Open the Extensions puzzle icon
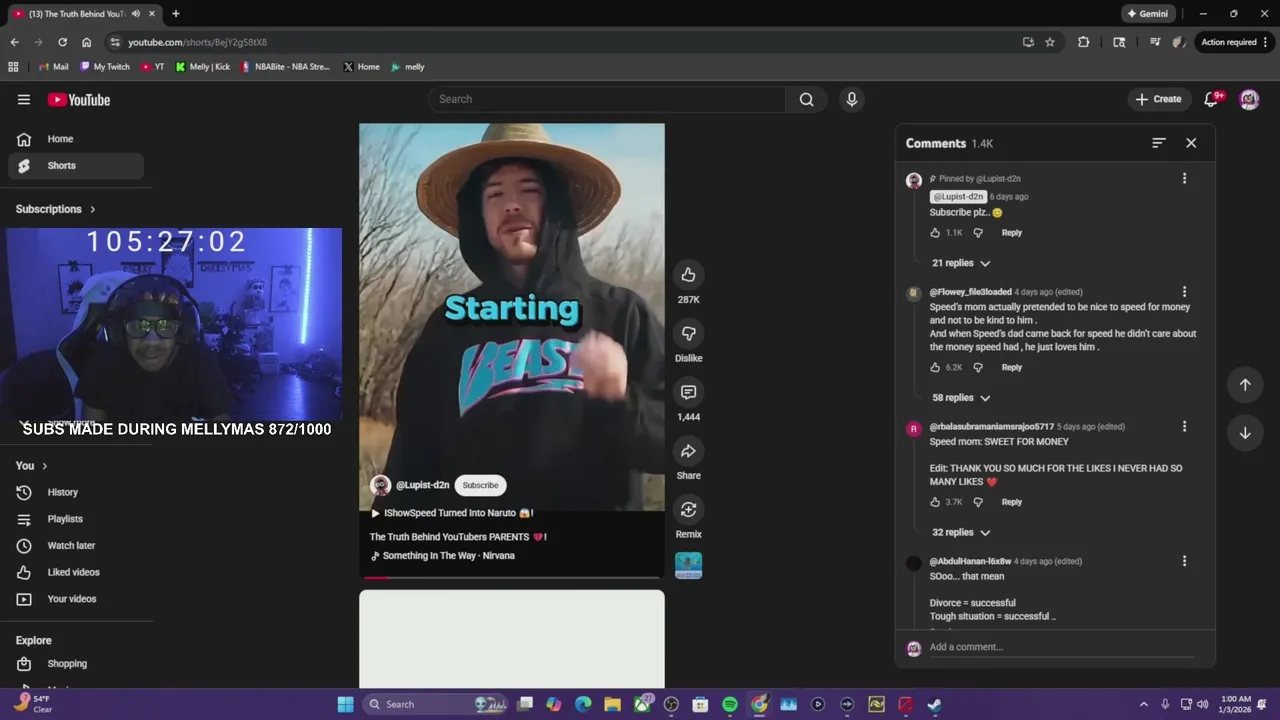The image size is (1280, 720). click(1083, 42)
